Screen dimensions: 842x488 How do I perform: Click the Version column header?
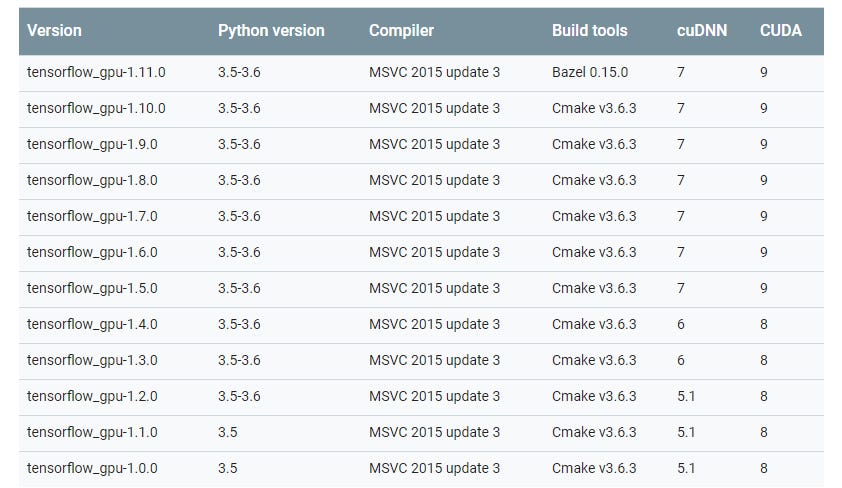pos(53,31)
